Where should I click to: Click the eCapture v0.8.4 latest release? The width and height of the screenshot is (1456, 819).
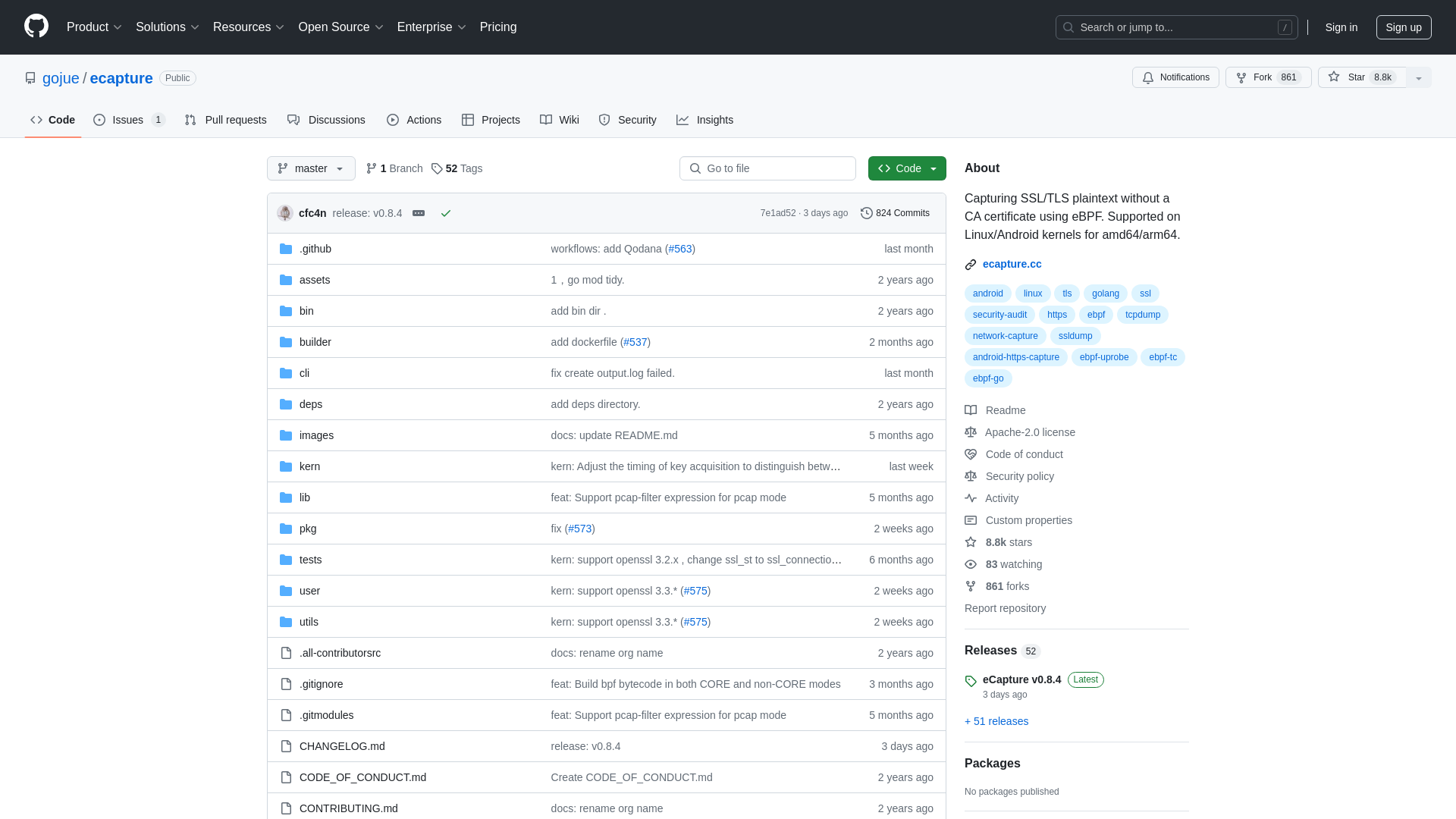(1021, 679)
